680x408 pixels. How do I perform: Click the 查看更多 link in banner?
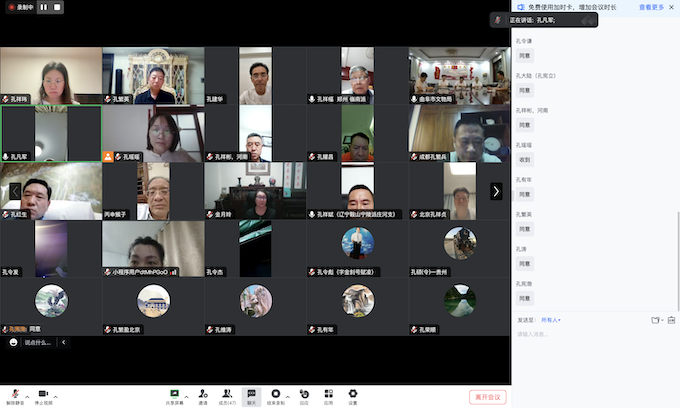(651, 7)
